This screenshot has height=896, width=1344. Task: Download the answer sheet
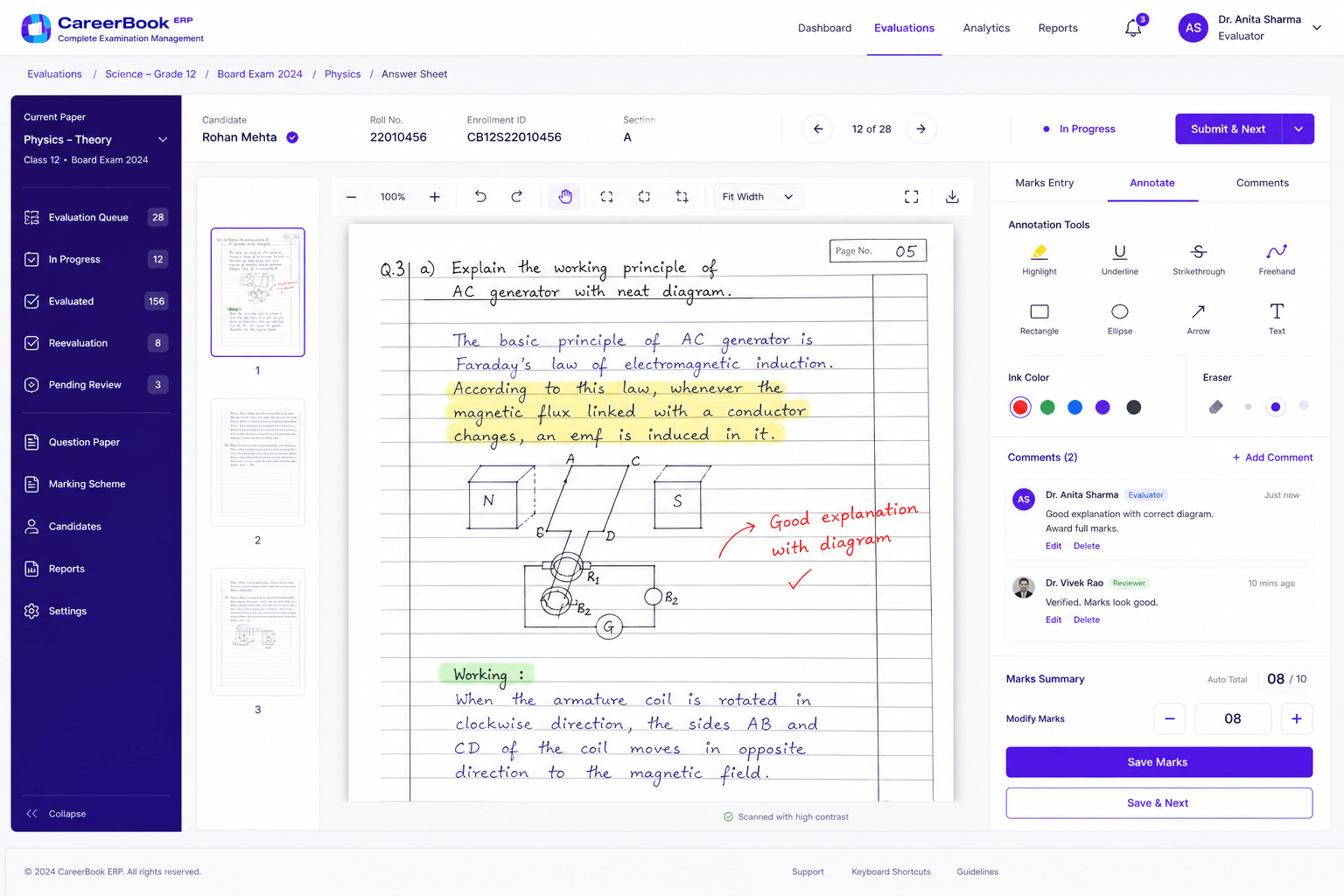(952, 197)
